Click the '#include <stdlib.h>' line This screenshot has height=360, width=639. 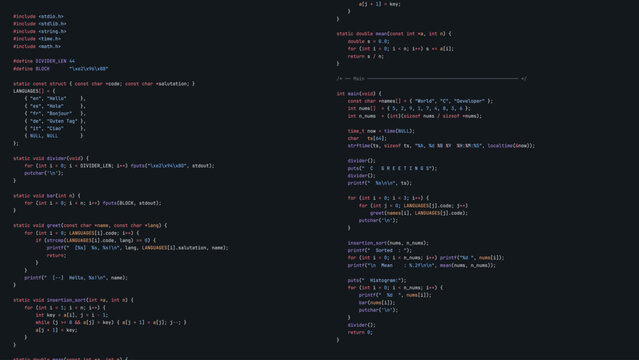pyautogui.click(x=40, y=24)
